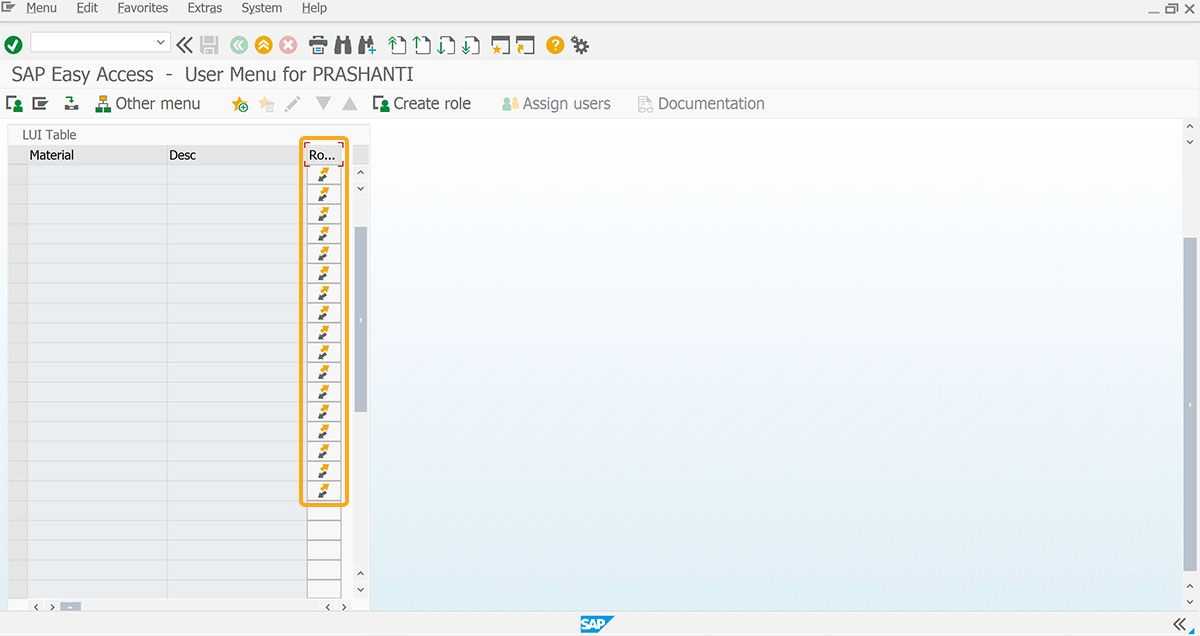Image resolution: width=1200 pixels, height=636 pixels.
Task: Open the Extras menu
Action: [x=205, y=8]
